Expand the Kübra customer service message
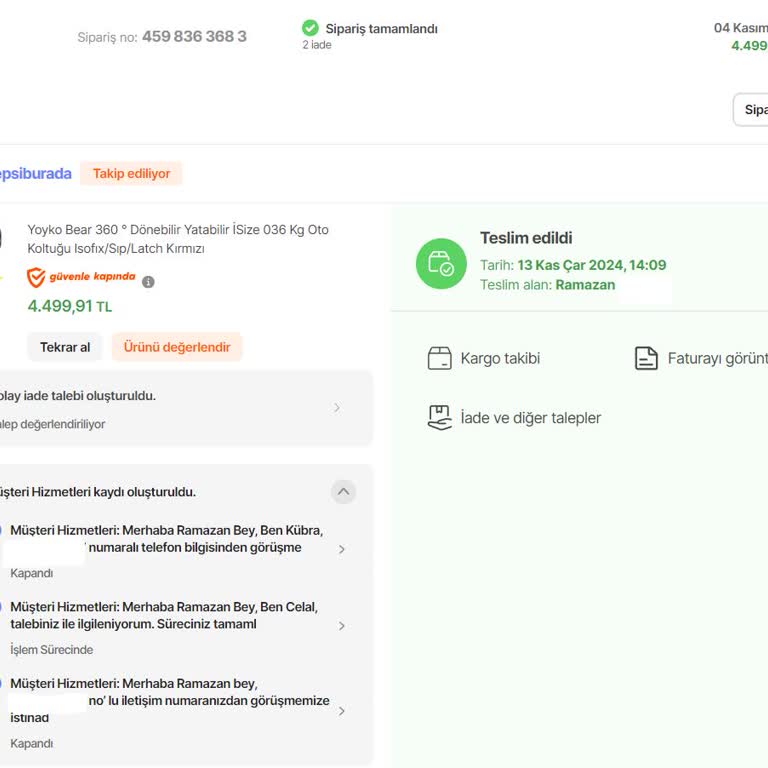The width and height of the screenshot is (768, 768). click(342, 549)
